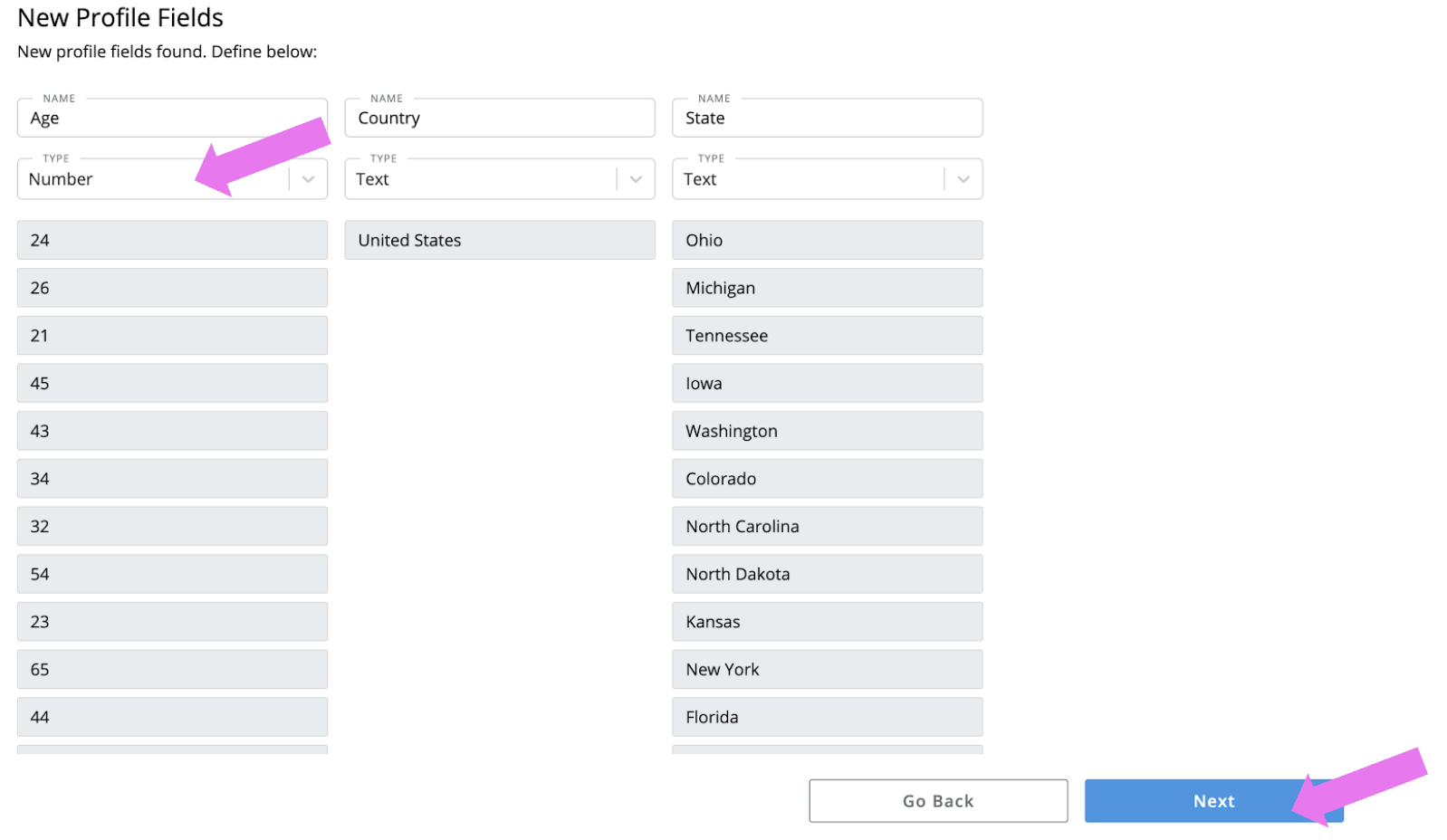The width and height of the screenshot is (1447, 840).
Task: Click the age 65 preview row
Action: (x=172, y=670)
